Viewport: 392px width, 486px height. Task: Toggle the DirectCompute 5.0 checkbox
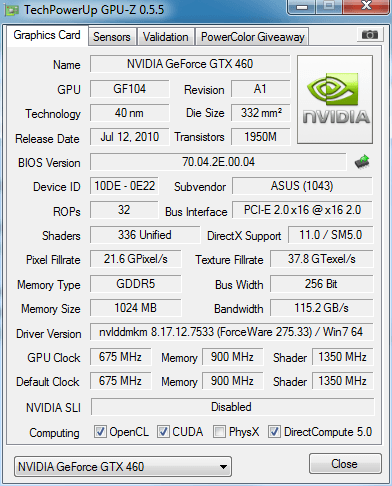274,431
